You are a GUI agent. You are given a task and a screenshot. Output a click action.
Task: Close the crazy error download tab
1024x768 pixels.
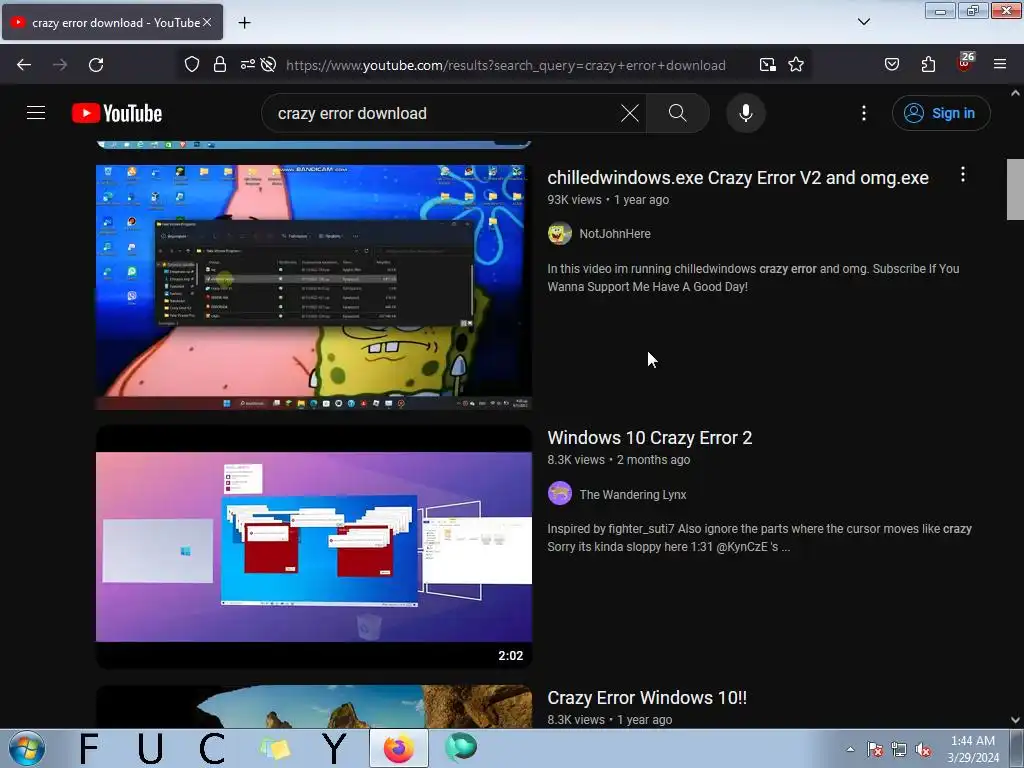click(x=207, y=22)
